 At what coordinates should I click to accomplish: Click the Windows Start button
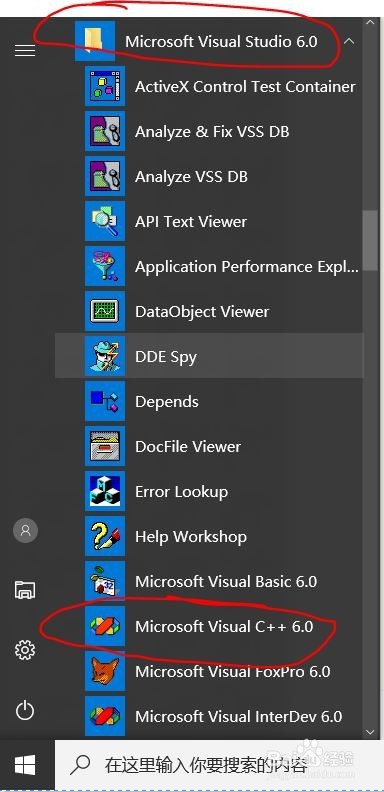coord(25,765)
